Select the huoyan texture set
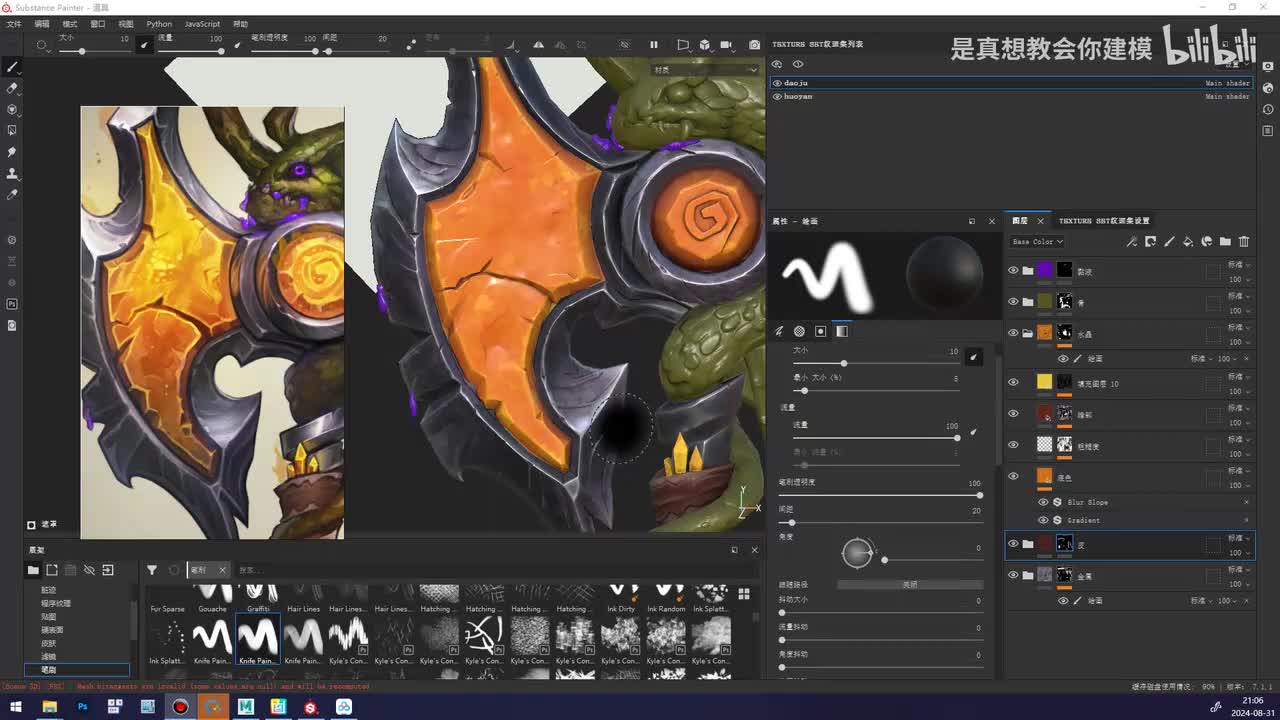 [x=1011, y=97]
